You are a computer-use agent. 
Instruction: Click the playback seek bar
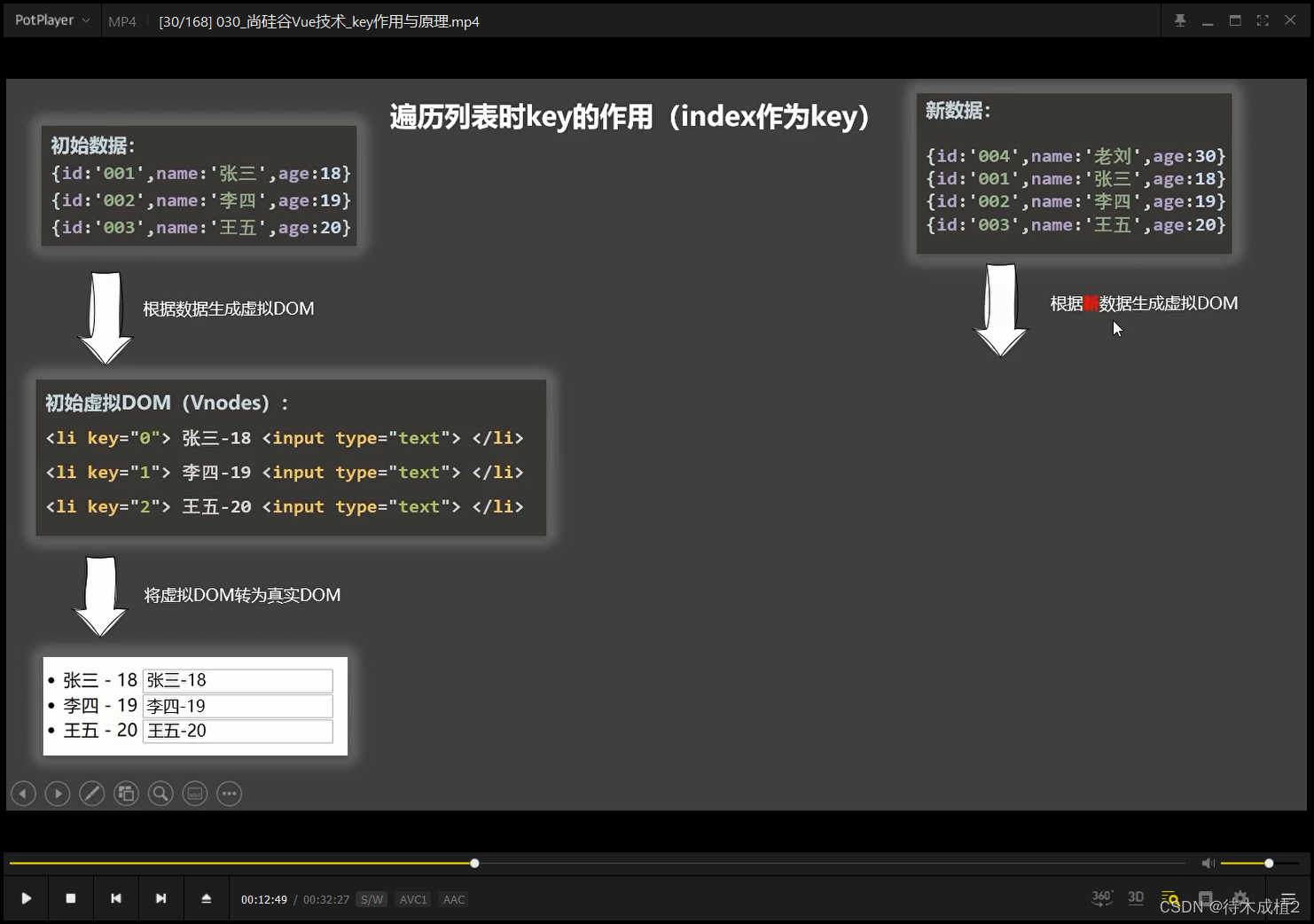(x=597, y=863)
